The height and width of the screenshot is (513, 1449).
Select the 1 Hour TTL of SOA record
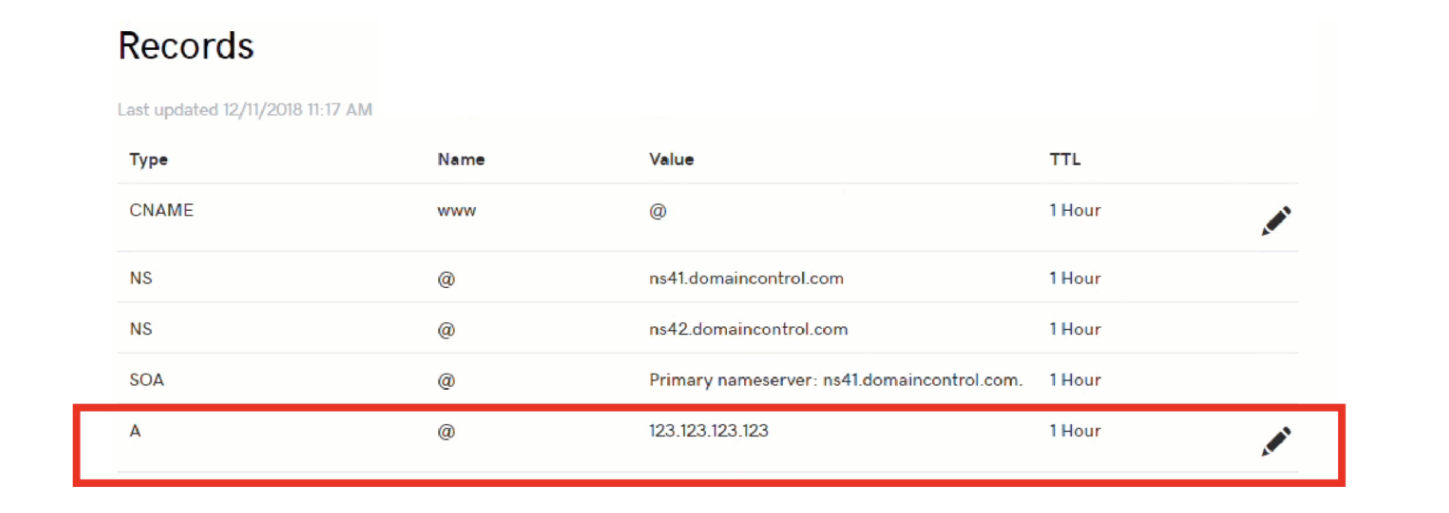[1074, 380]
